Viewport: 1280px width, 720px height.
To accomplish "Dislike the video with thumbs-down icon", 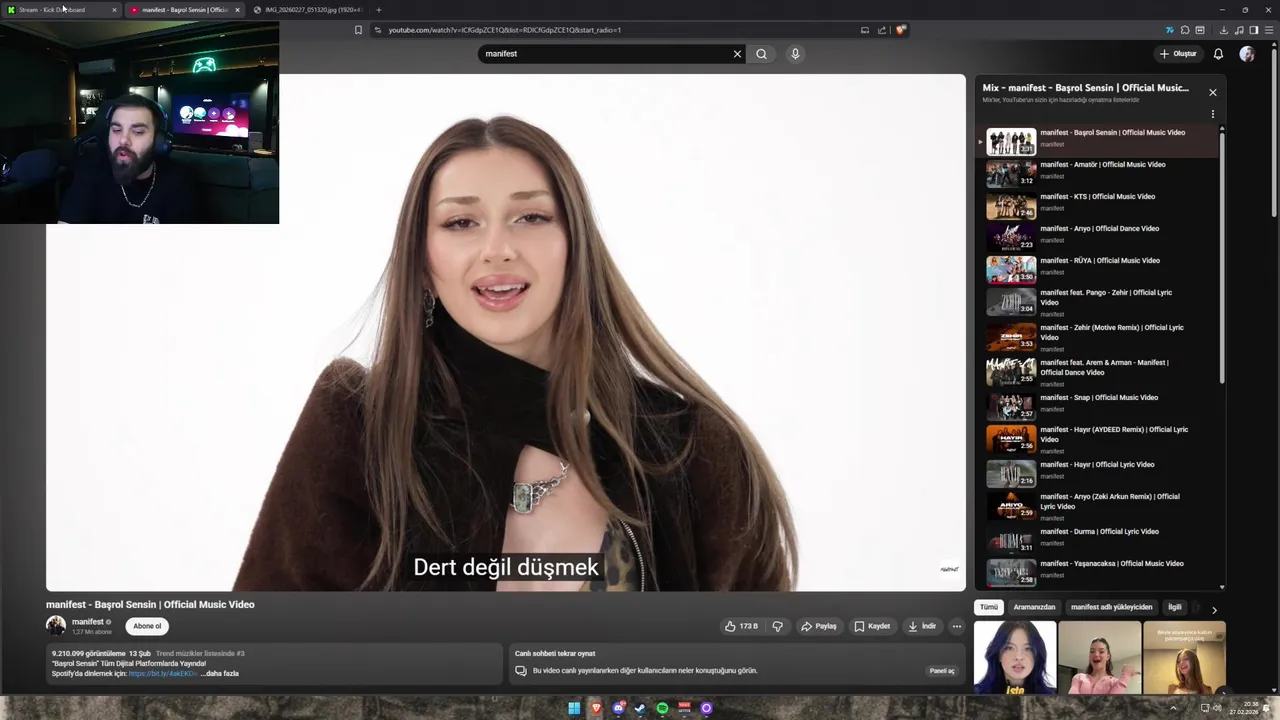I will point(777,626).
